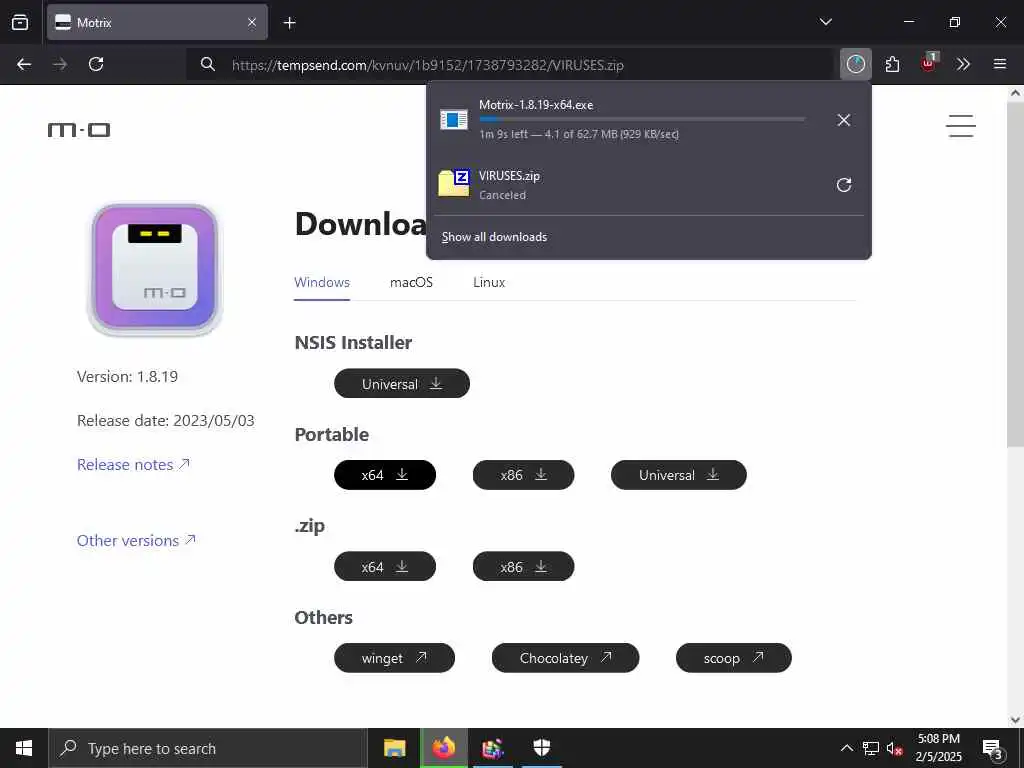Switch to the Linux tab

point(489,283)
